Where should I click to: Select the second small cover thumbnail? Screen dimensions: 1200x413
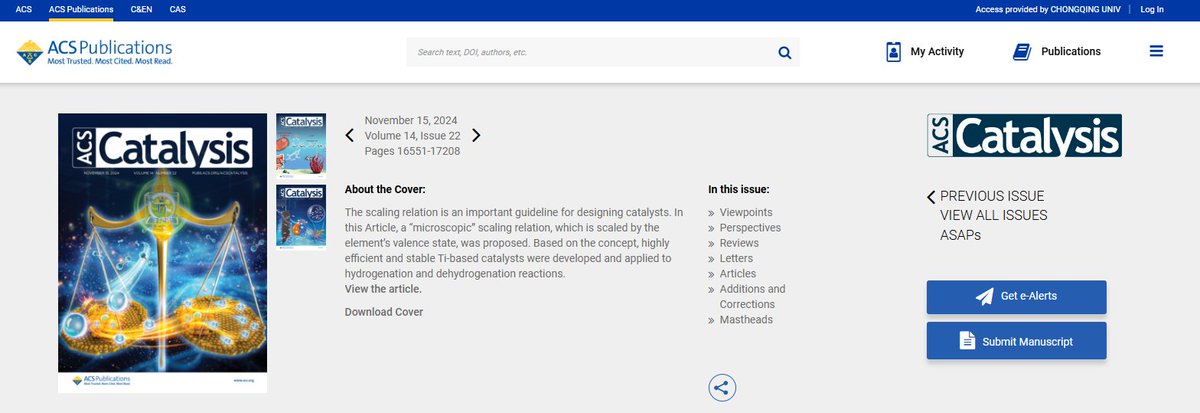[301, 218]
